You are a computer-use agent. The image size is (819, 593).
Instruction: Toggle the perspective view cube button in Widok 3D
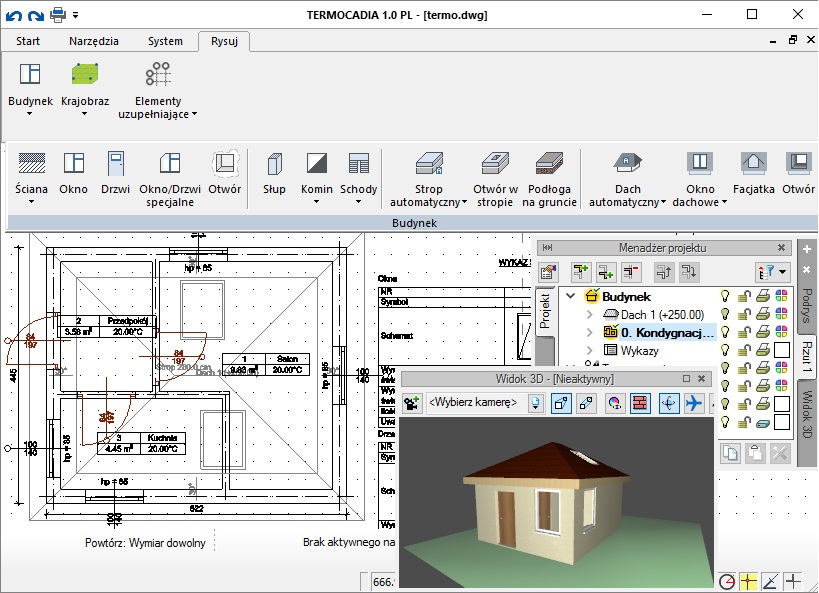561,403
